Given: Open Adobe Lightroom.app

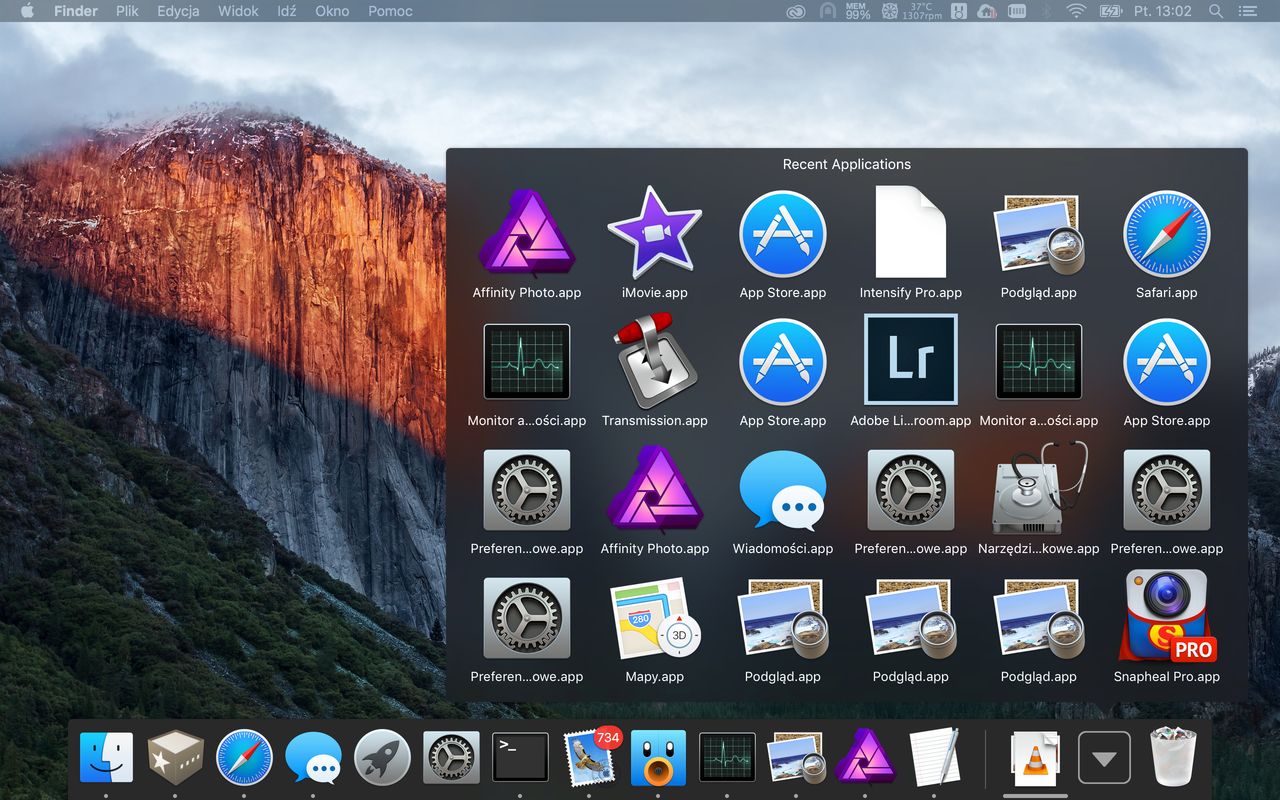Looking at the screenshot, I should [910, 360].
